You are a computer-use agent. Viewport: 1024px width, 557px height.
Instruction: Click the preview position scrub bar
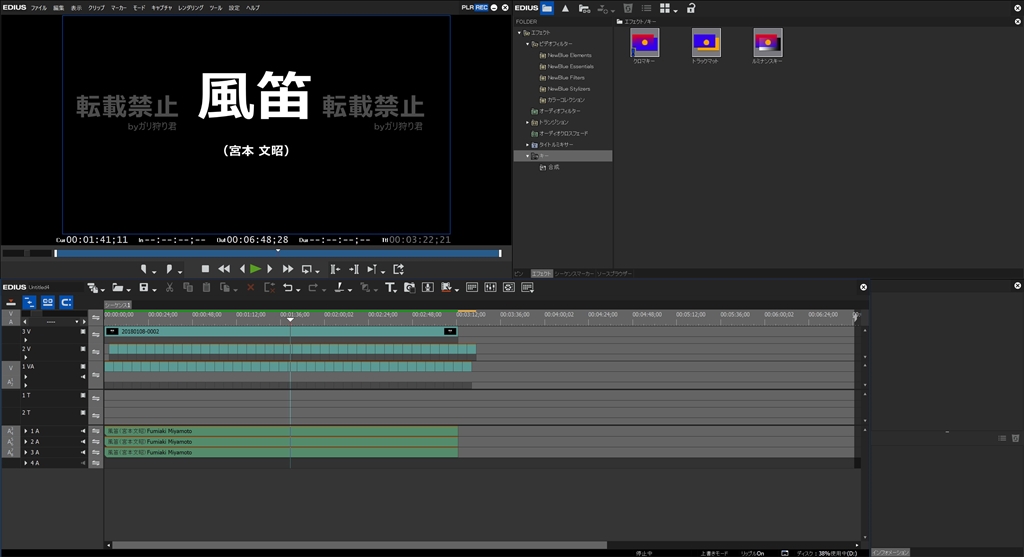pos(278,253)
